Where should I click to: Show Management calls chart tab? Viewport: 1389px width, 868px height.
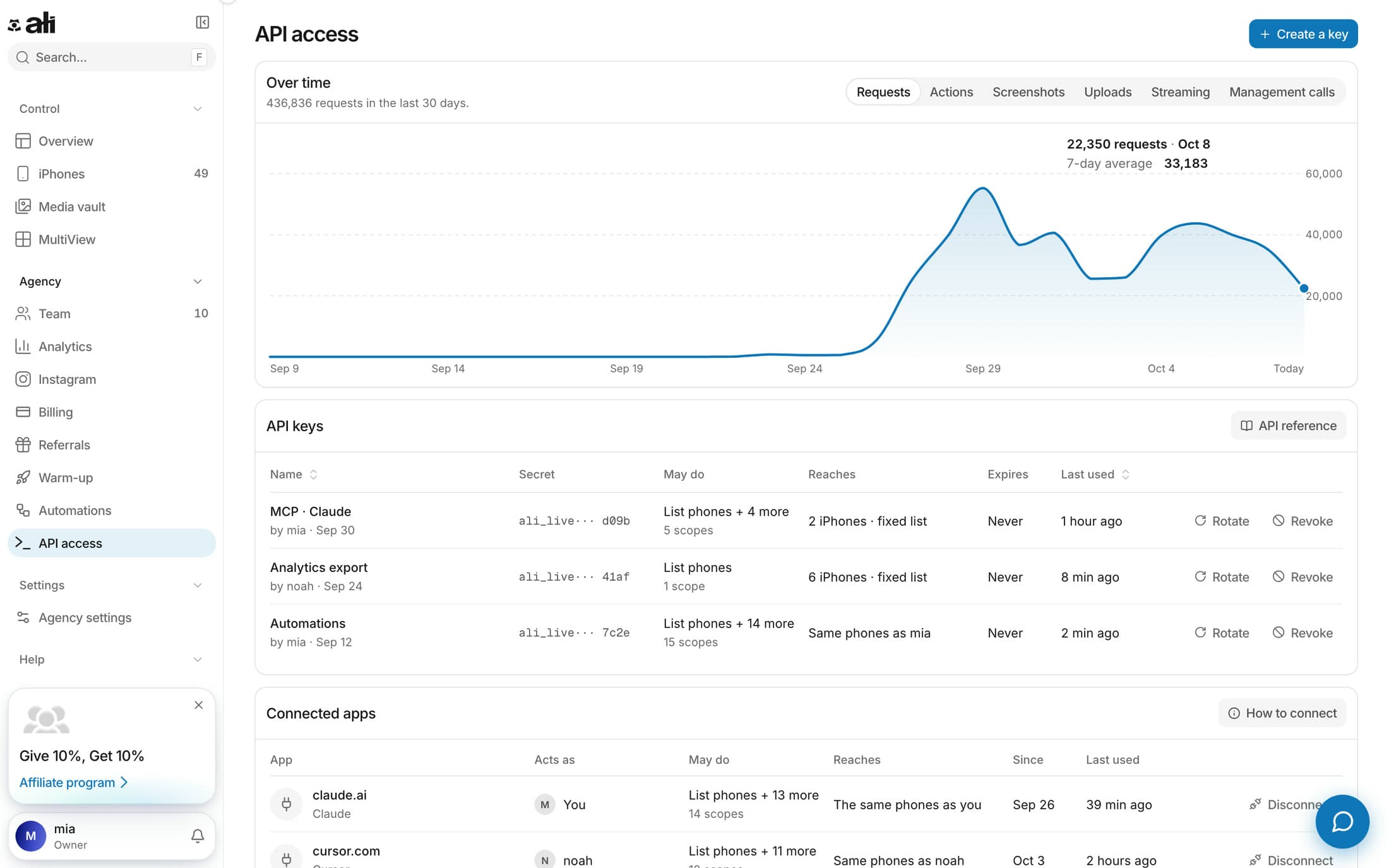point(1282,92)
